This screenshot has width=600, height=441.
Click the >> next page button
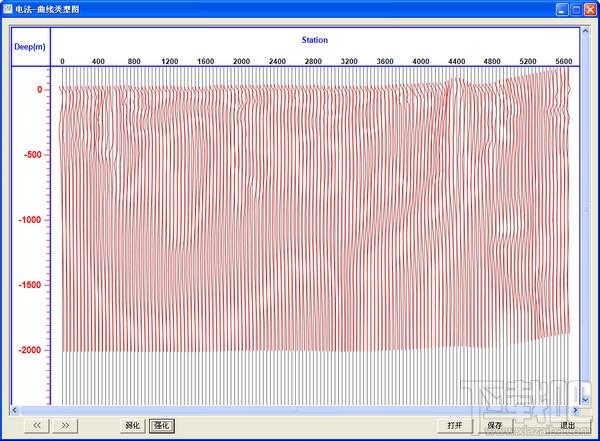pos(65,425)
